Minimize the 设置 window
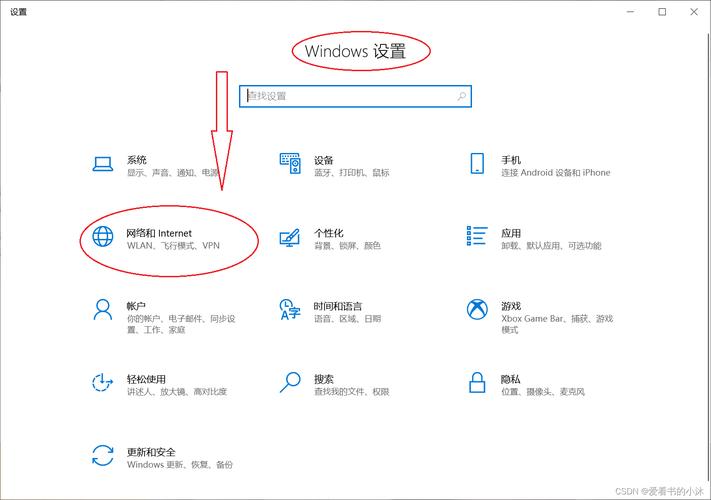Viewport: 711px width, 500px height. click(x=630, y=12)
